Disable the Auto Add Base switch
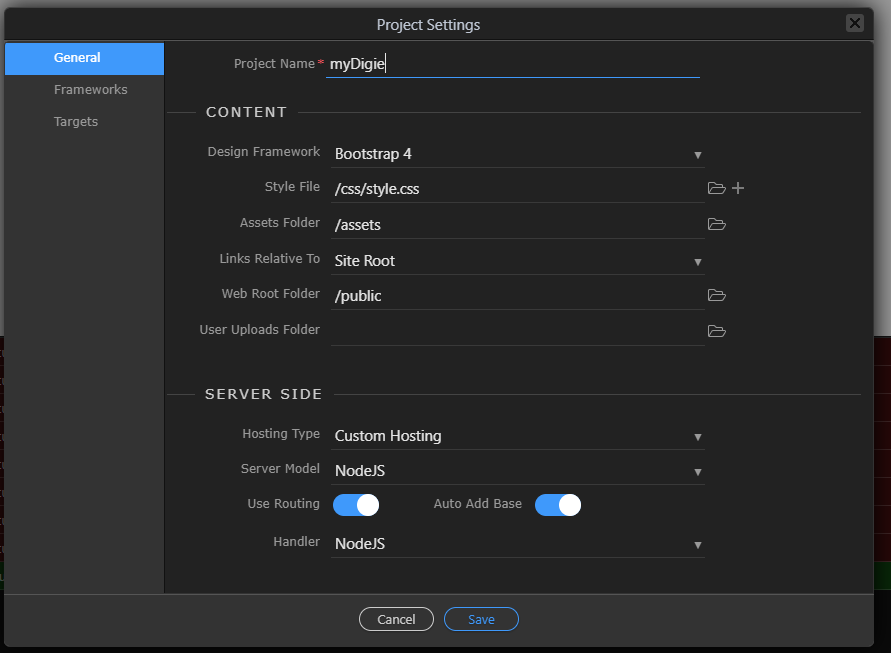 click(558, 505)
